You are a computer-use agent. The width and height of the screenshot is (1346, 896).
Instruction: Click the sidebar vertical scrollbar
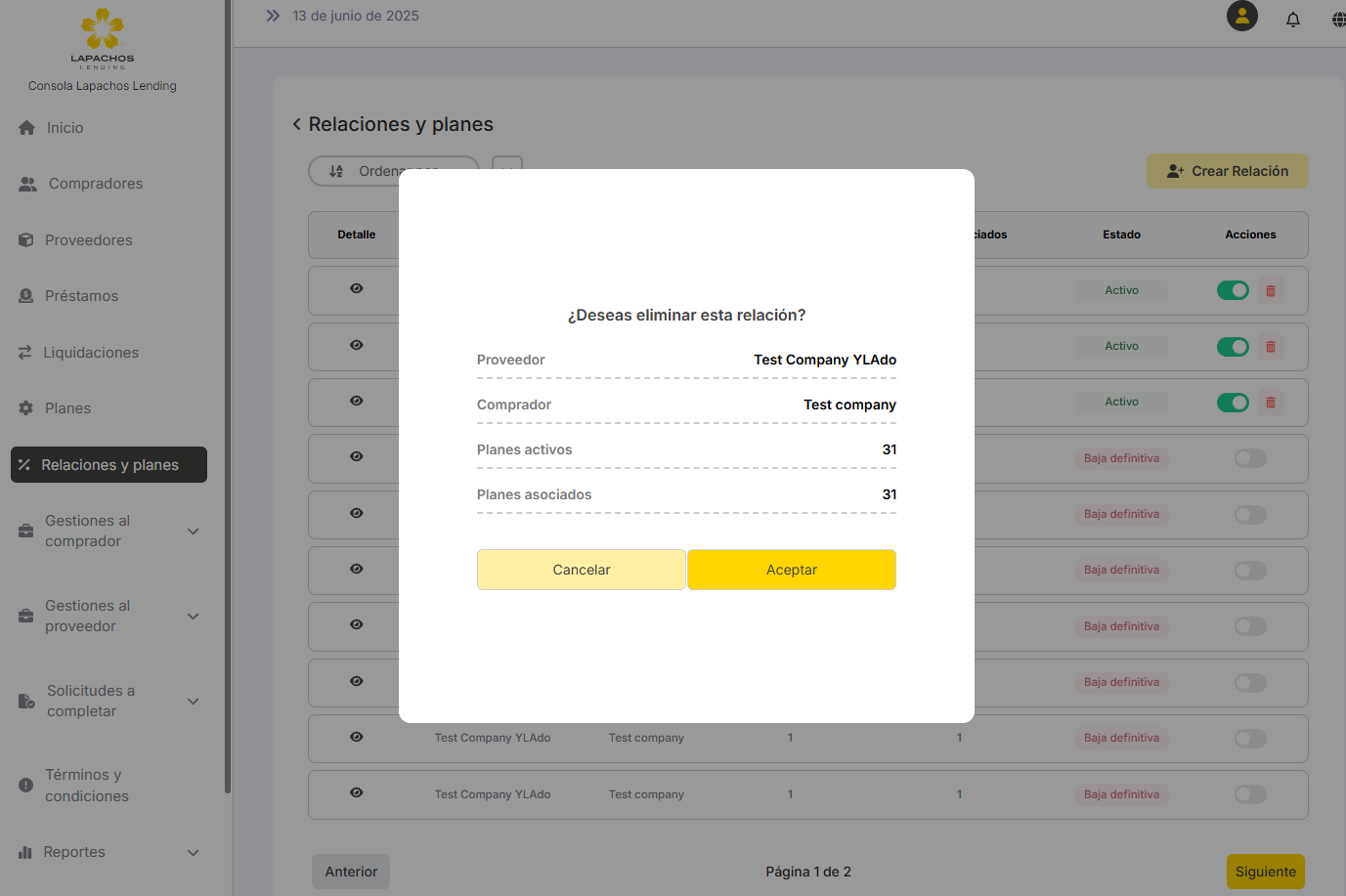click(x=228, y=391)
